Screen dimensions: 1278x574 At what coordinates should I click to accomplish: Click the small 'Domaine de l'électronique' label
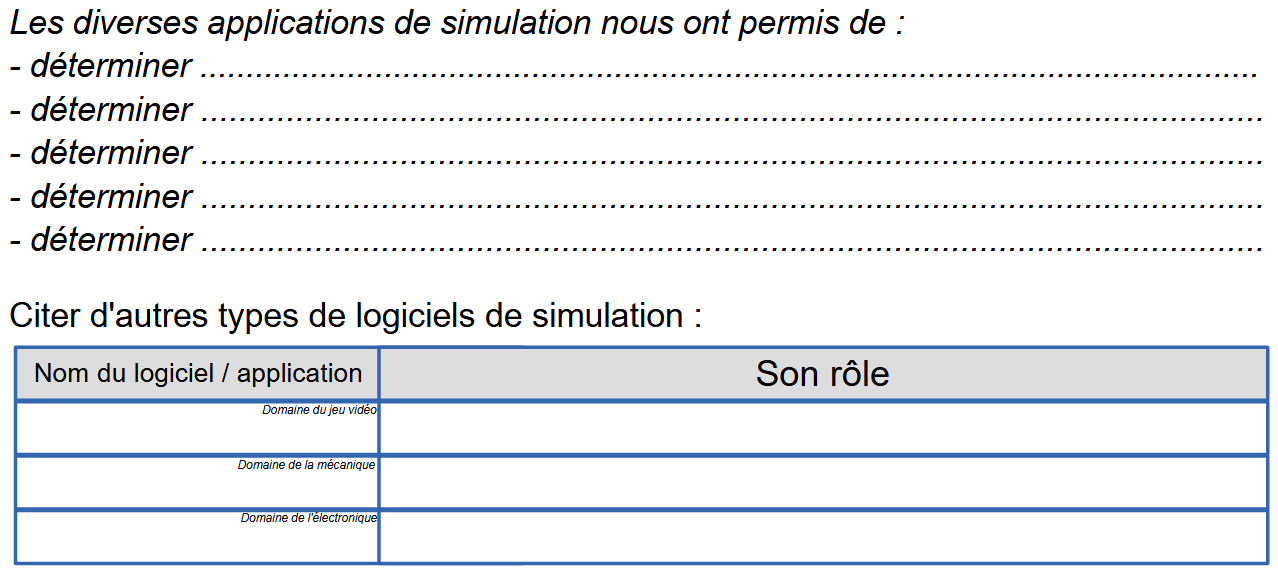[x=309, y=518]
